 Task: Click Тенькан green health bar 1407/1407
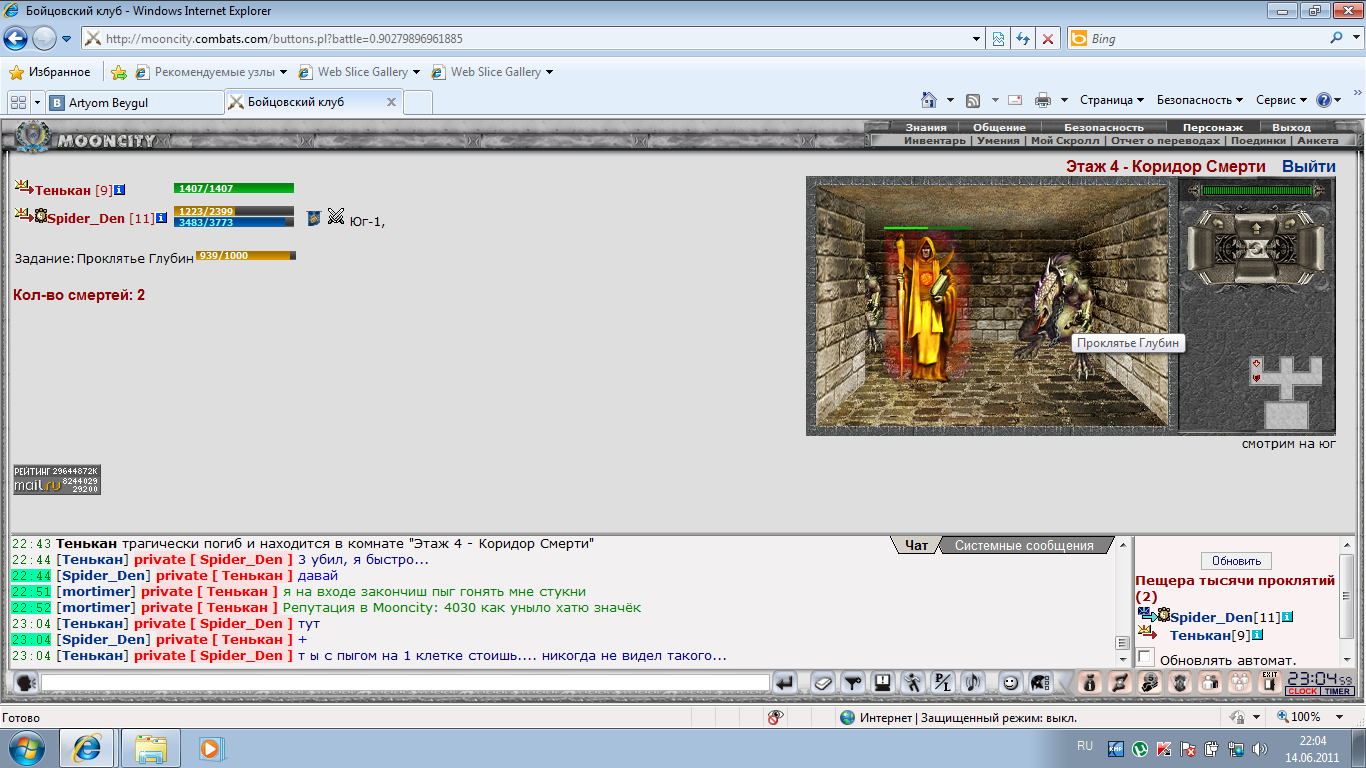tap(234, 188)
